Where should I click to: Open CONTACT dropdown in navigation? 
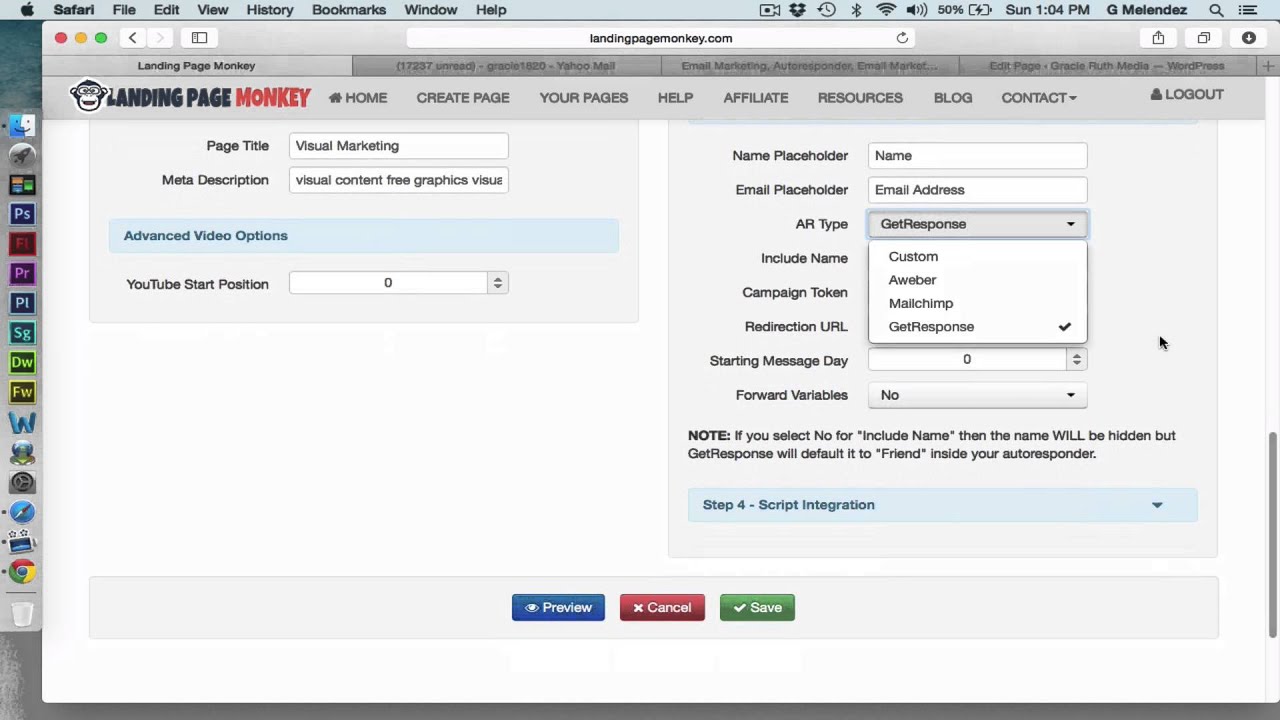click(x=1039, y=98)
